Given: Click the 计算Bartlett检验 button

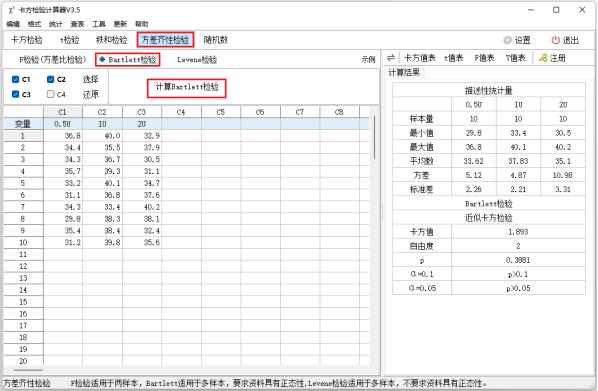Looking at the screenshot, I should coord(187,88).
